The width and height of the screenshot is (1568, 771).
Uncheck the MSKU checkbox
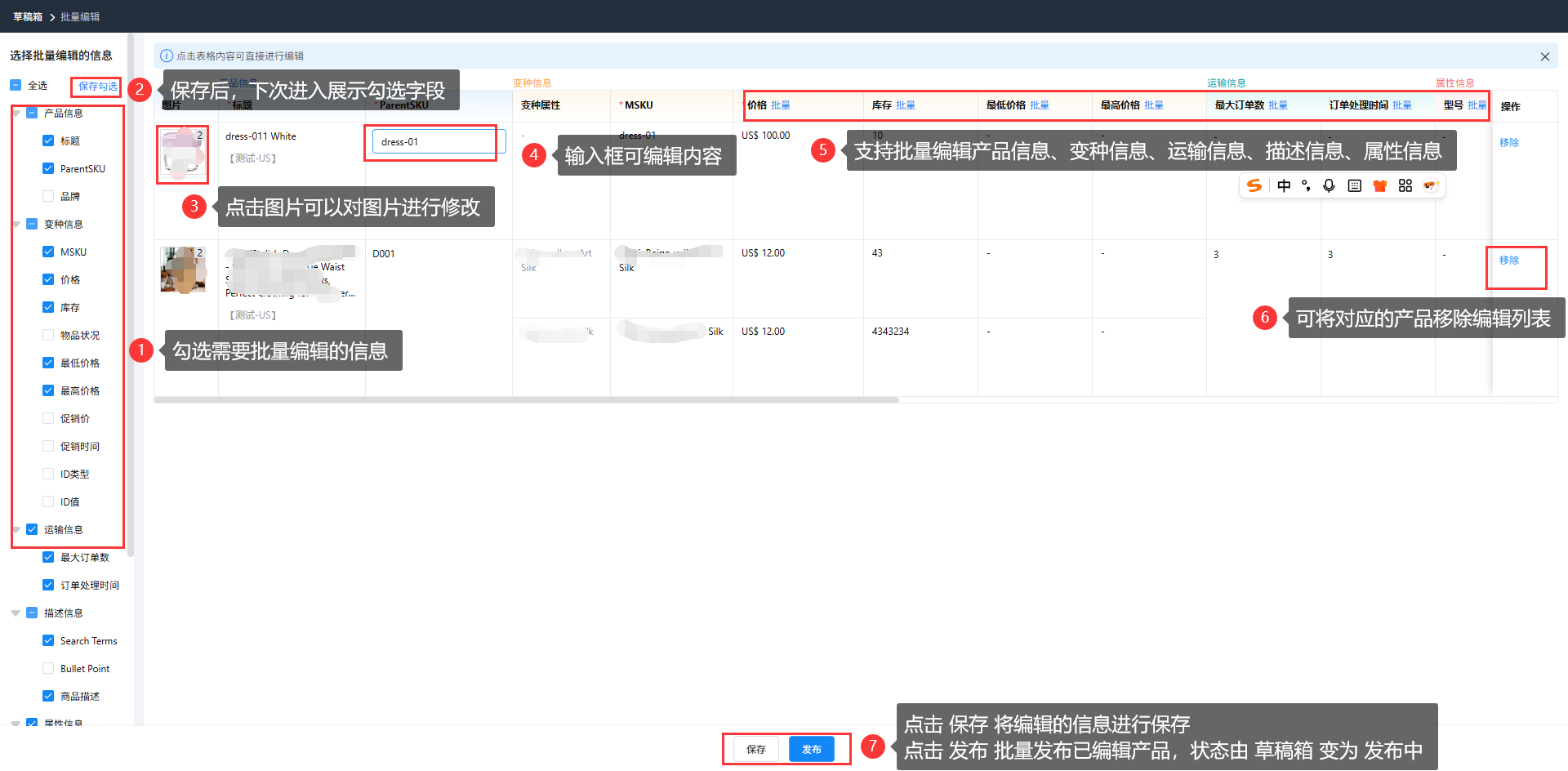[48, 252]
